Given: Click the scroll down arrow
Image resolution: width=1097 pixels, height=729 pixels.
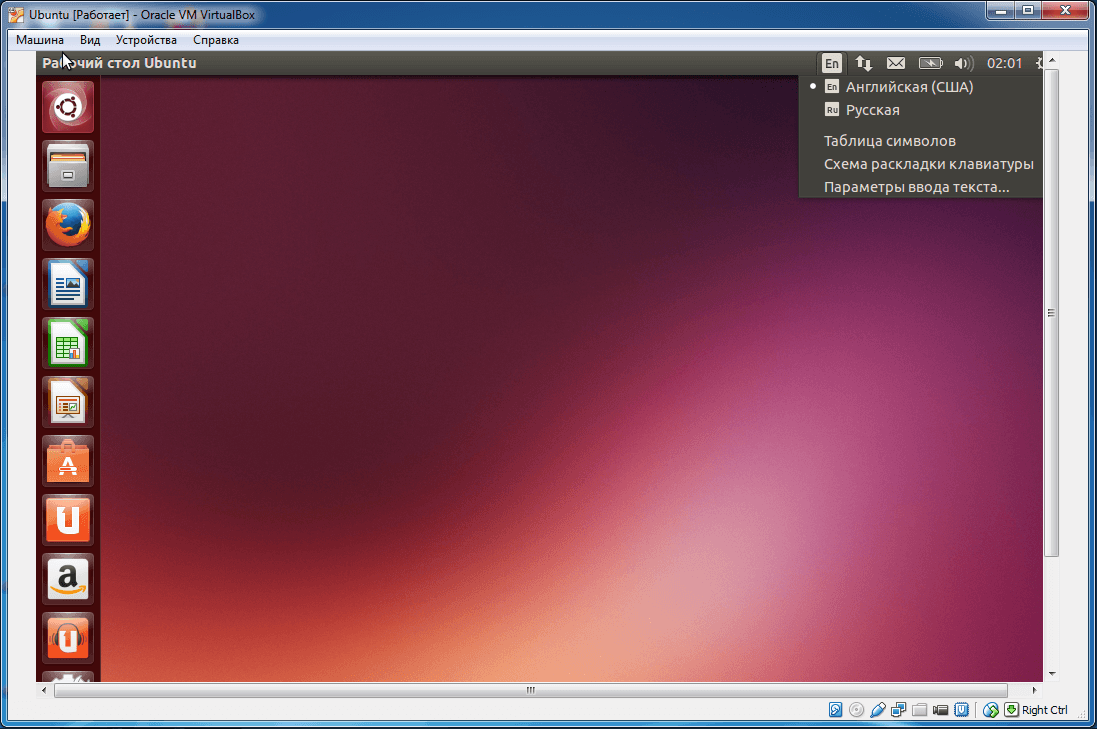Looking at the screenshot, I should pyautogui.click(x=1052, y=674).
